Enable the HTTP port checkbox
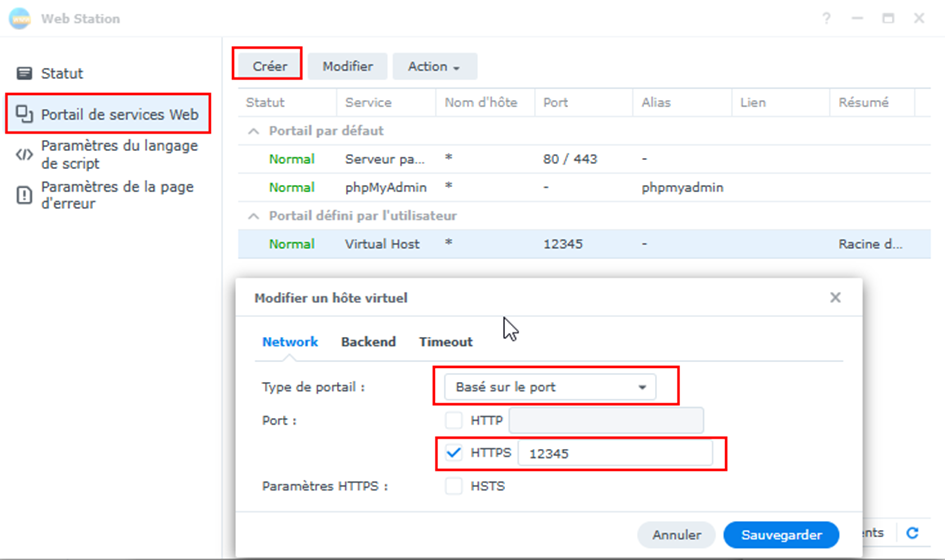 pos(454,420)
